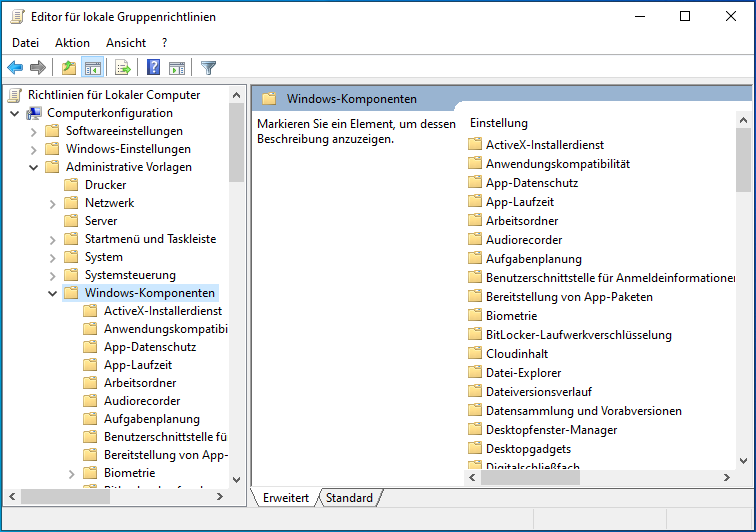
Task: Click the Forward arrow in toolbar
Action: (x=38, y=68)
